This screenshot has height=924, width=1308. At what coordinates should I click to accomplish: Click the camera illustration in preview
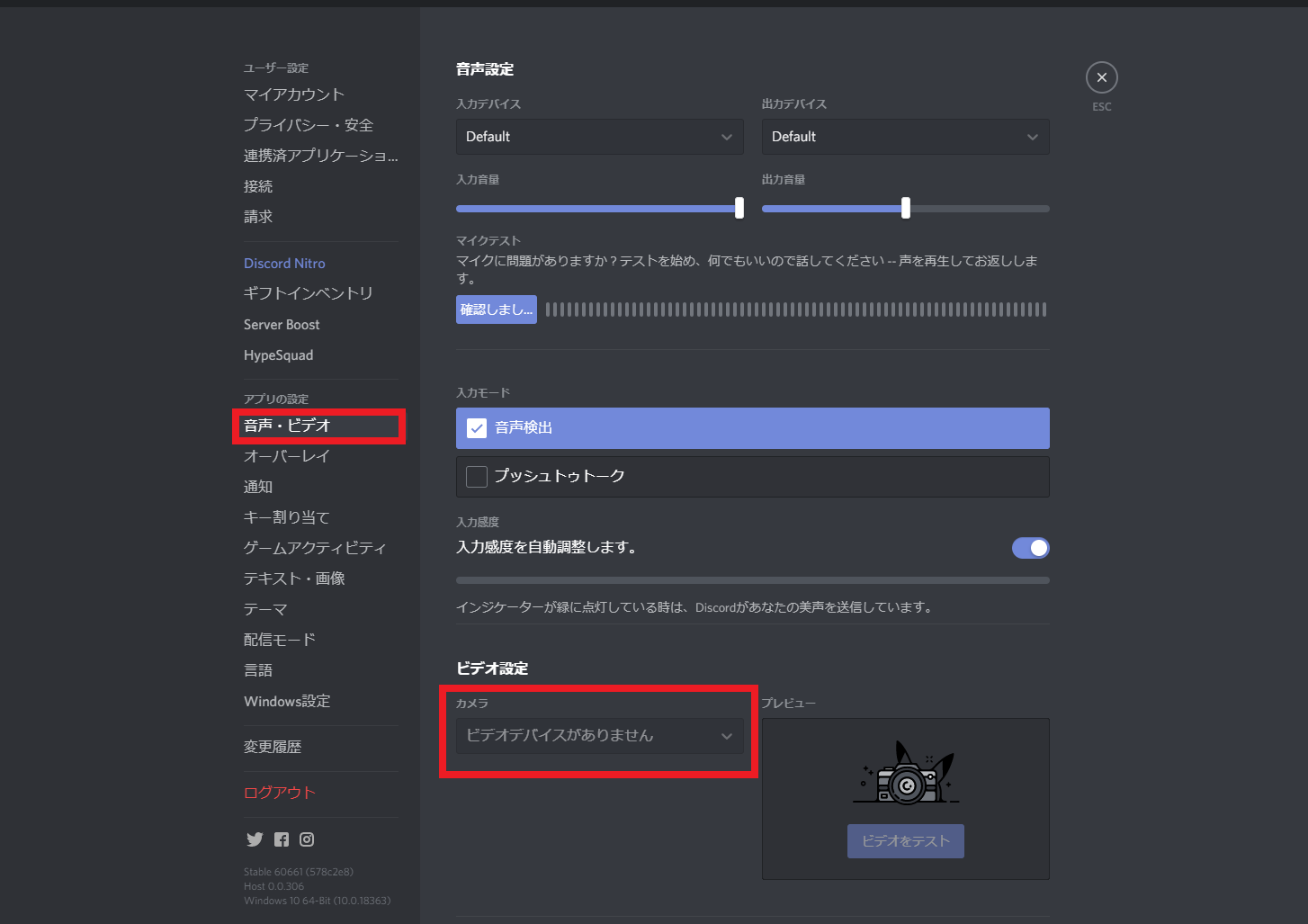pyautogui.click(x=906, y=772)
